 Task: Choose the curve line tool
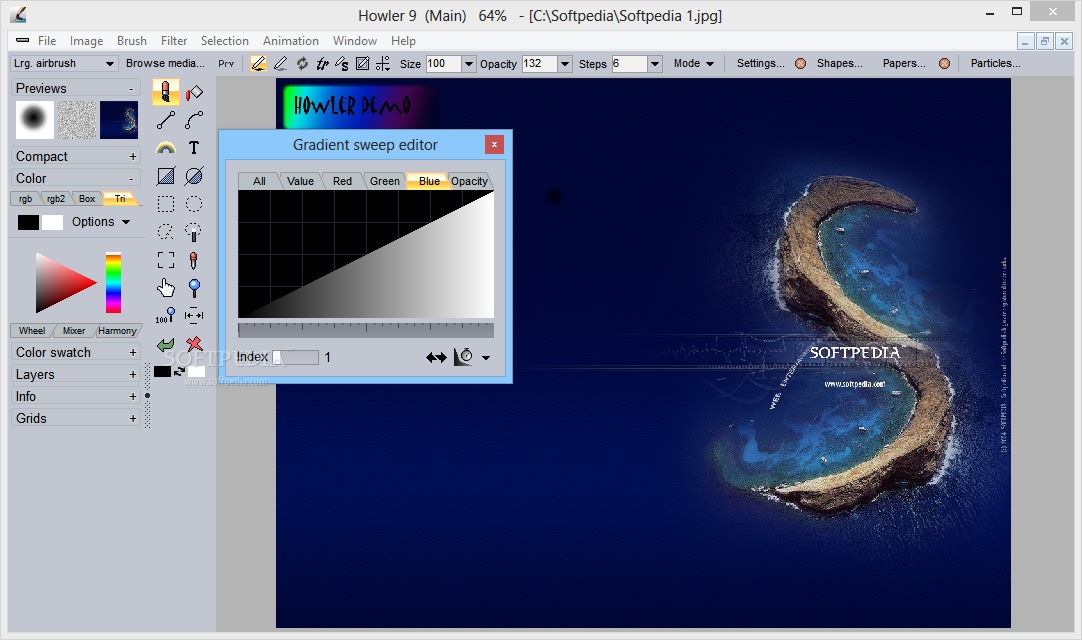pos(194,120)
